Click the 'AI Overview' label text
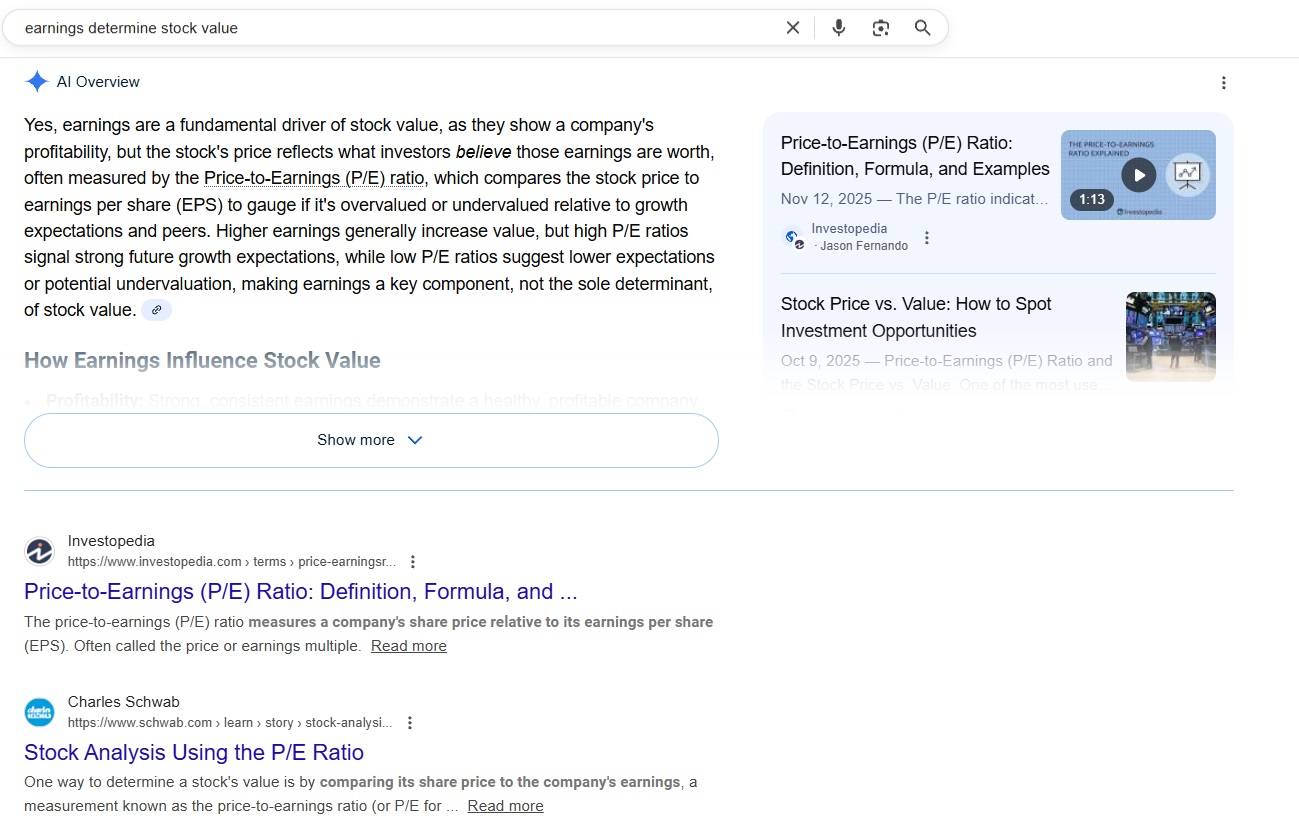This screenshot has height=839, width=1299. pyautogui.click(x=98, y=82)
